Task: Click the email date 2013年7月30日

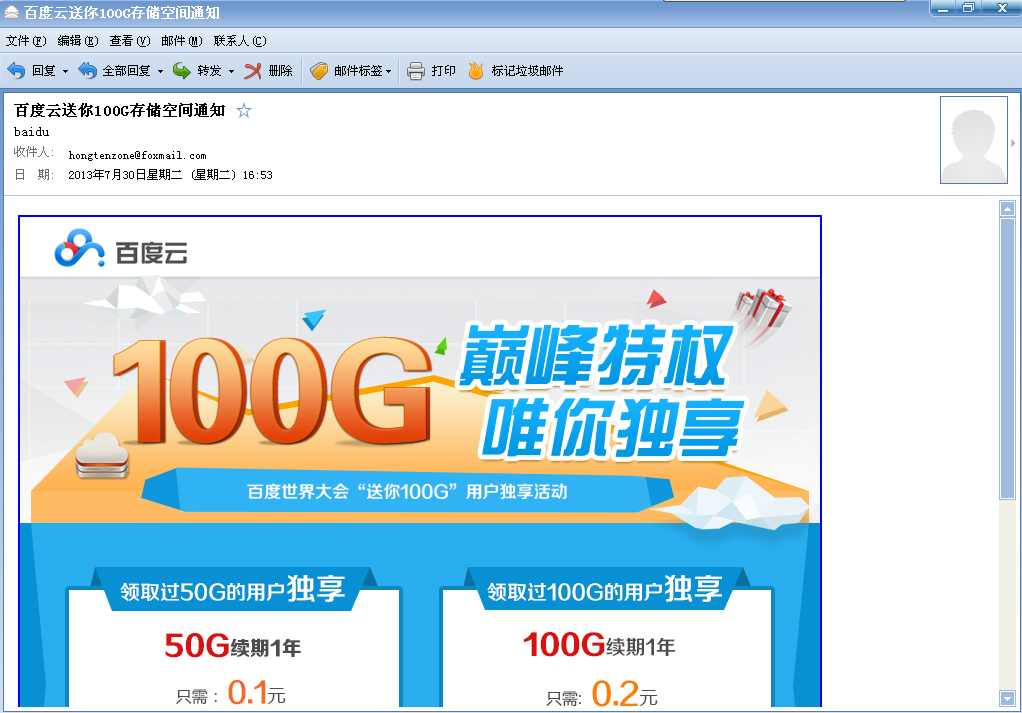Action: (x=170, y=175)
